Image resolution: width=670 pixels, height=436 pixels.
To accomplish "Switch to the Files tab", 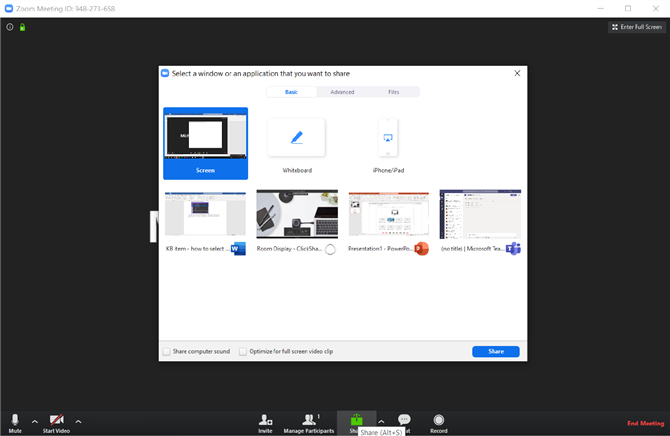I will click(394, 92).
